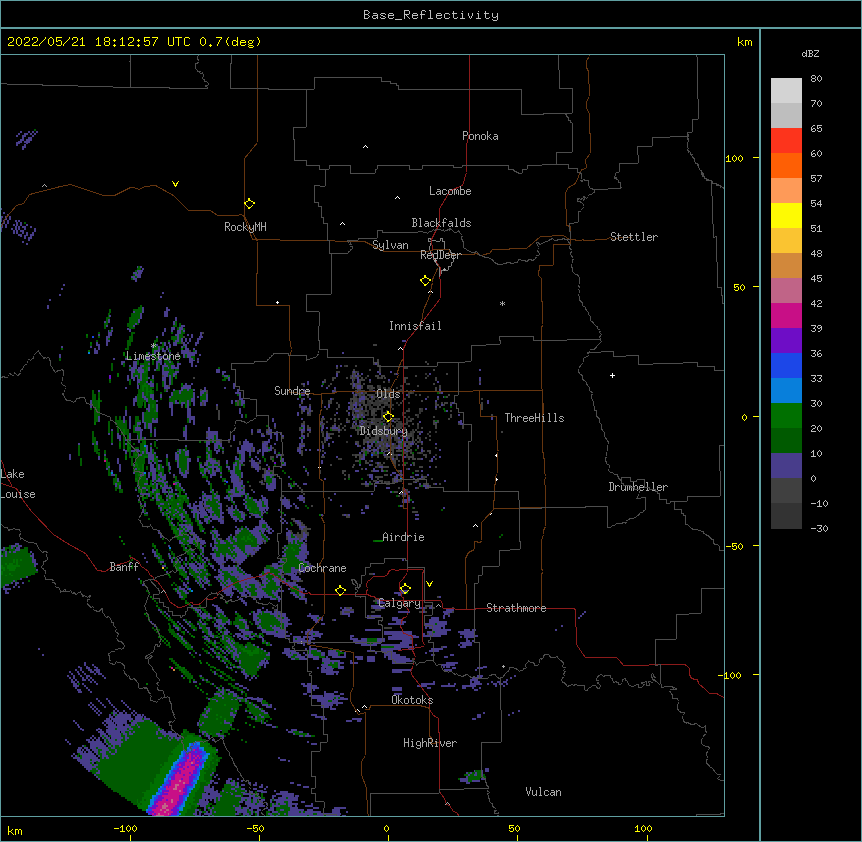Click the -100 tick on bottom axis
Image resolution: width=862 pixels, height=842 pixels.
click(125, 828)
